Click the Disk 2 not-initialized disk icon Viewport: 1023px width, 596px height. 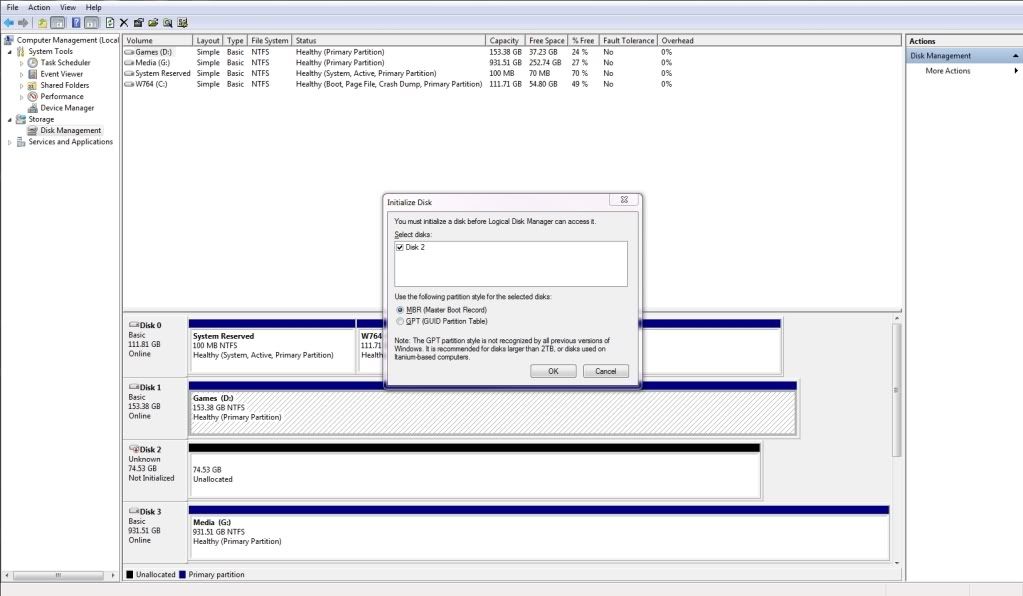click(134, 449)
